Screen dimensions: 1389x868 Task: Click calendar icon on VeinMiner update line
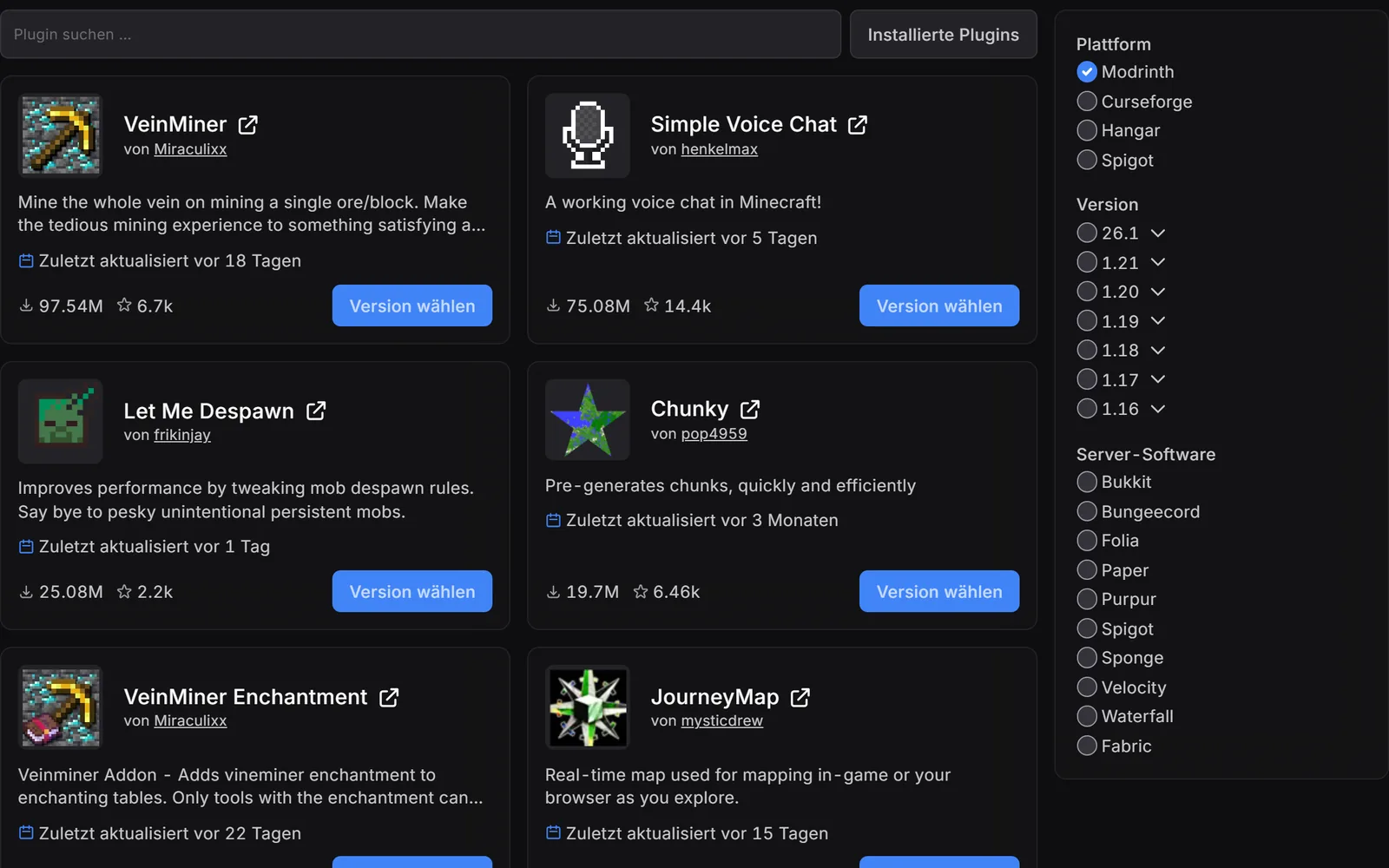(26, 260)
